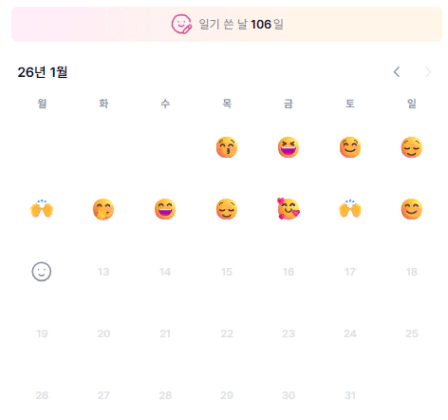
Task: Select date 15 on the calendar
Action: pos(227,272)
